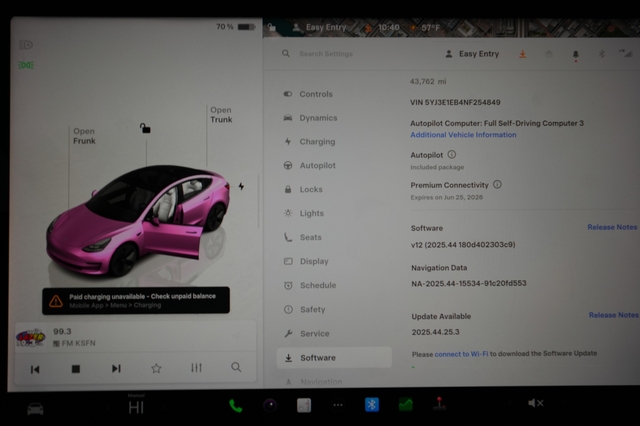The width and height of the screenshot is (640, 426).
Task: Tap the Bluetooth icon in settings header
Action: tap(602, 53)
